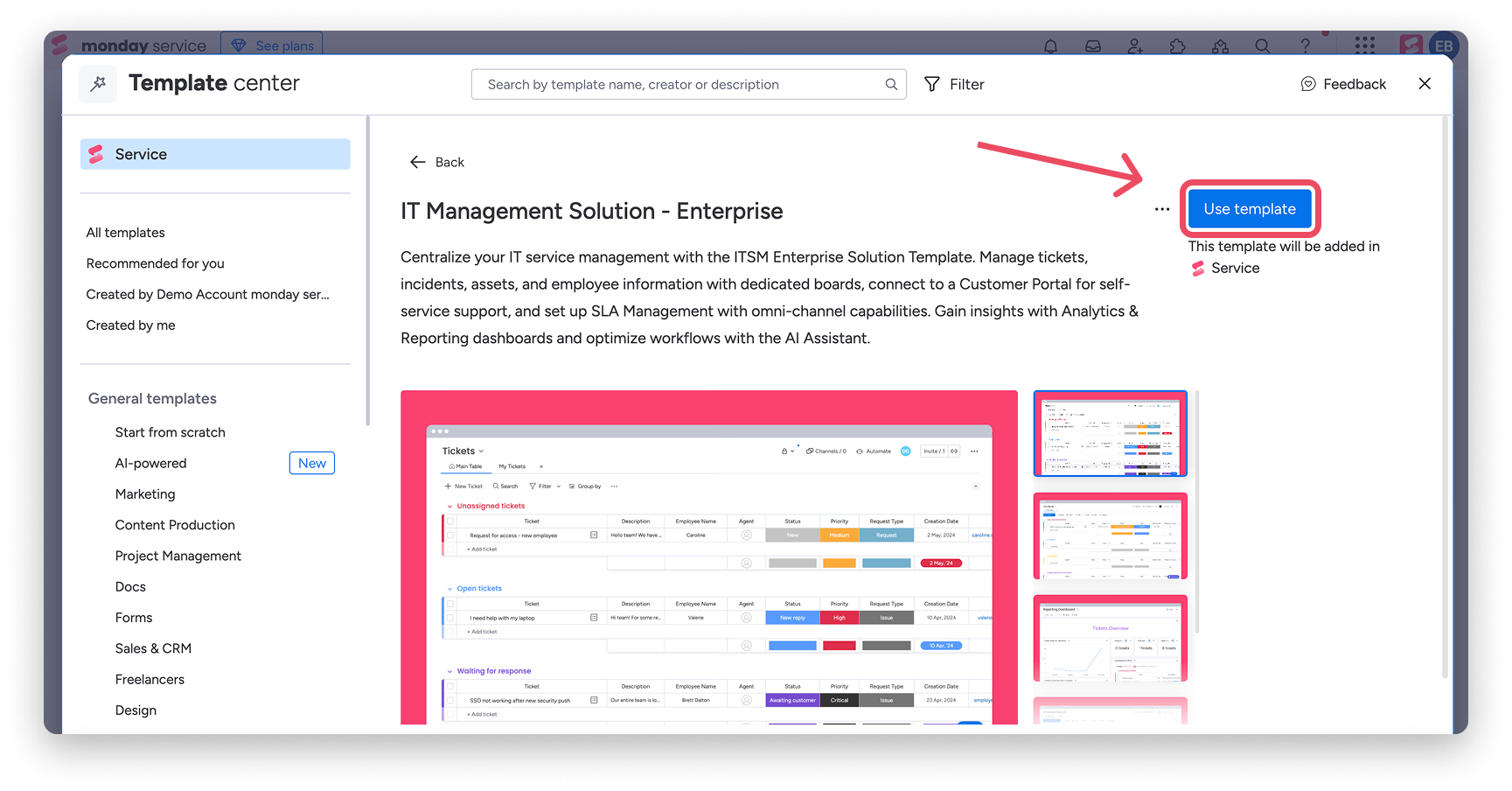
Task: Open the EB user avatar menu
Action: 1443,45
